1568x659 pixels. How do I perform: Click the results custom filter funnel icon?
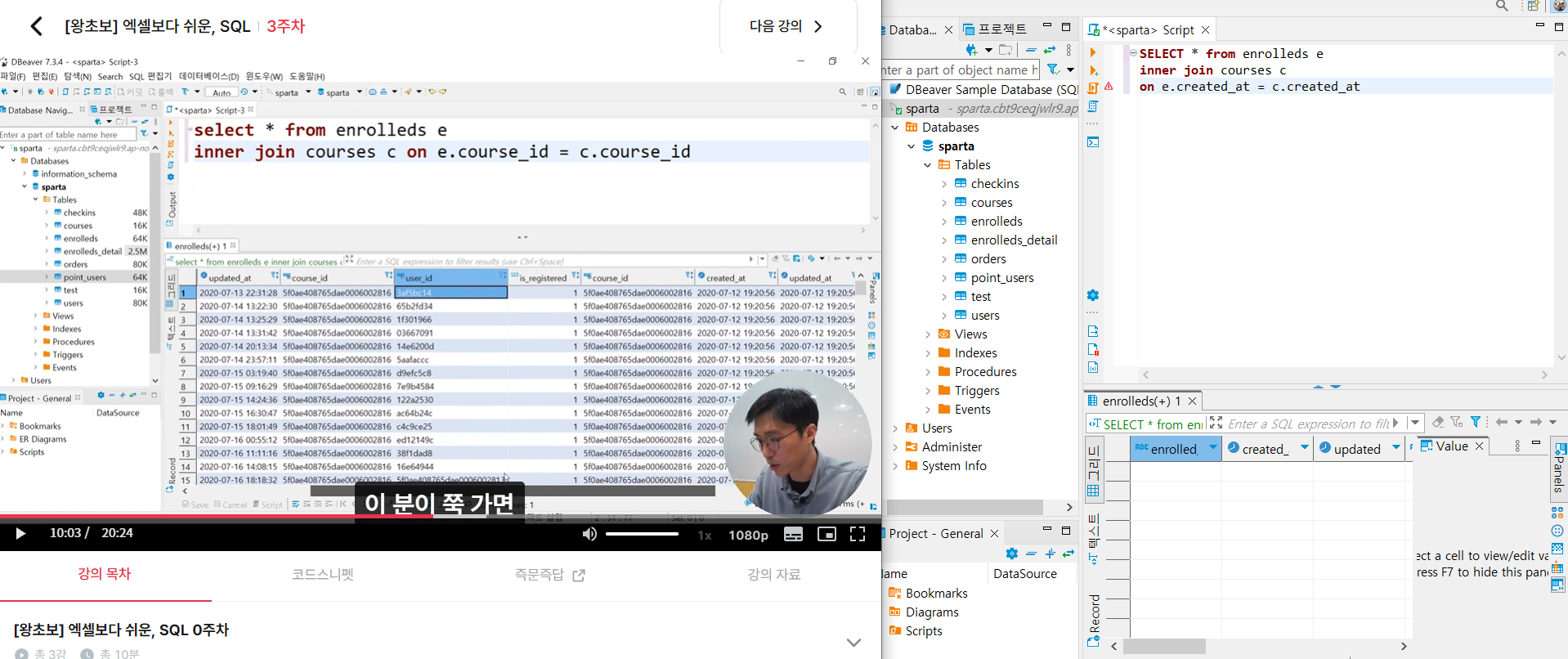1476,423
